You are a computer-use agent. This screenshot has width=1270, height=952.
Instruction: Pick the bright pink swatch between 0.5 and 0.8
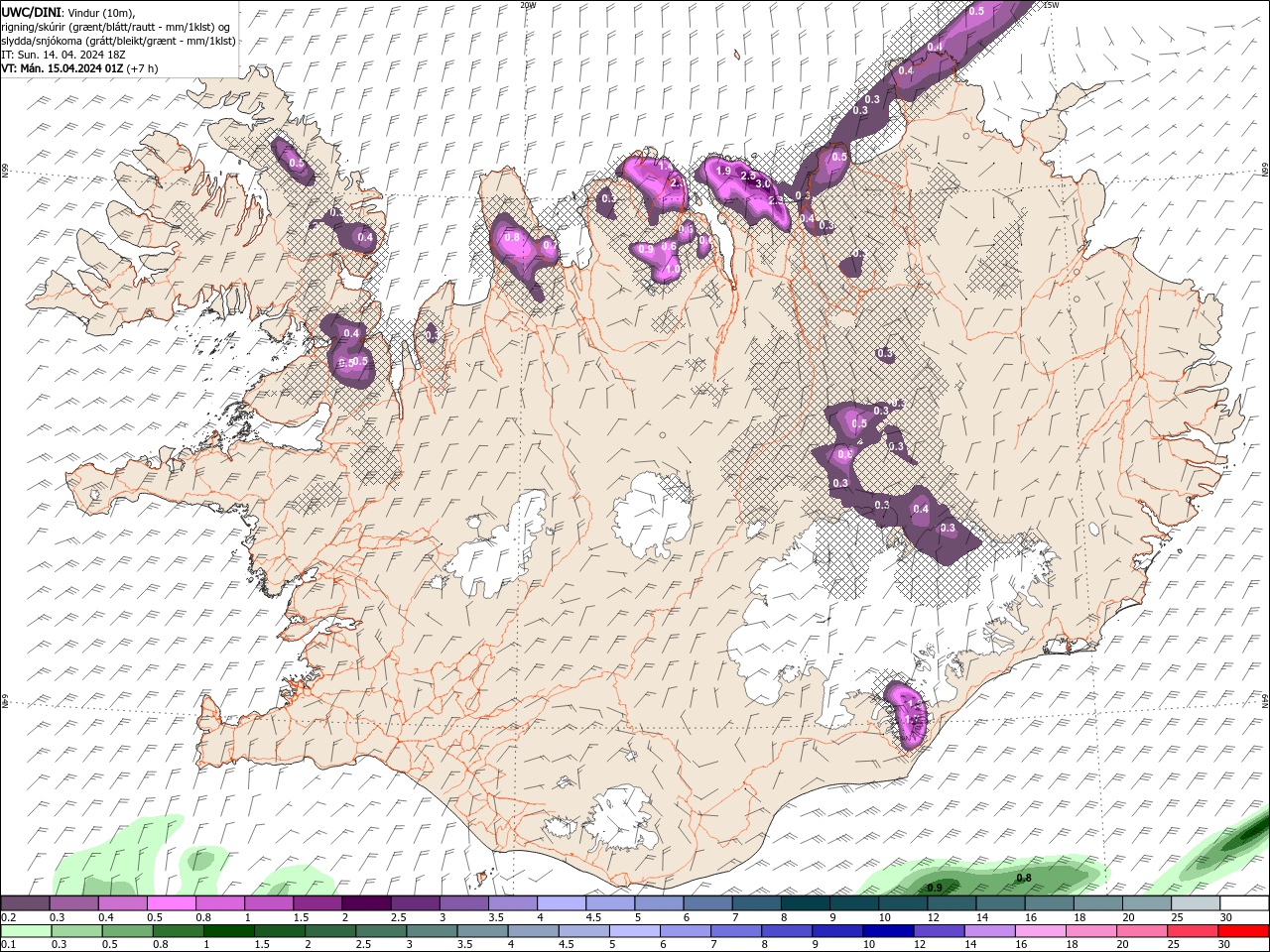tap(171, 903)
